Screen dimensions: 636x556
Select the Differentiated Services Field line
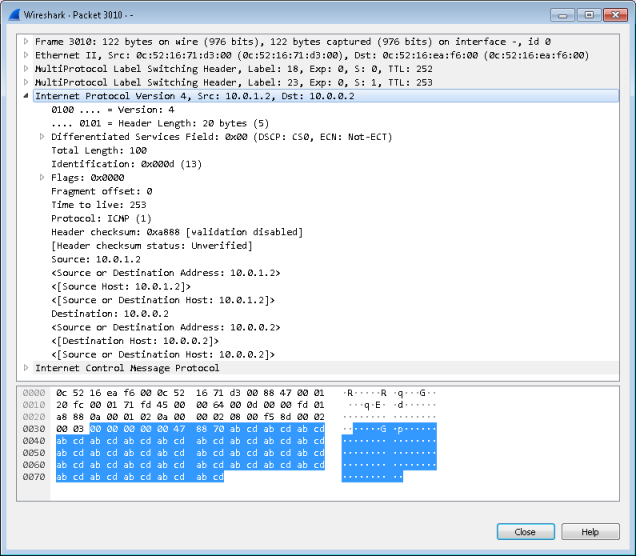point(221,137)
